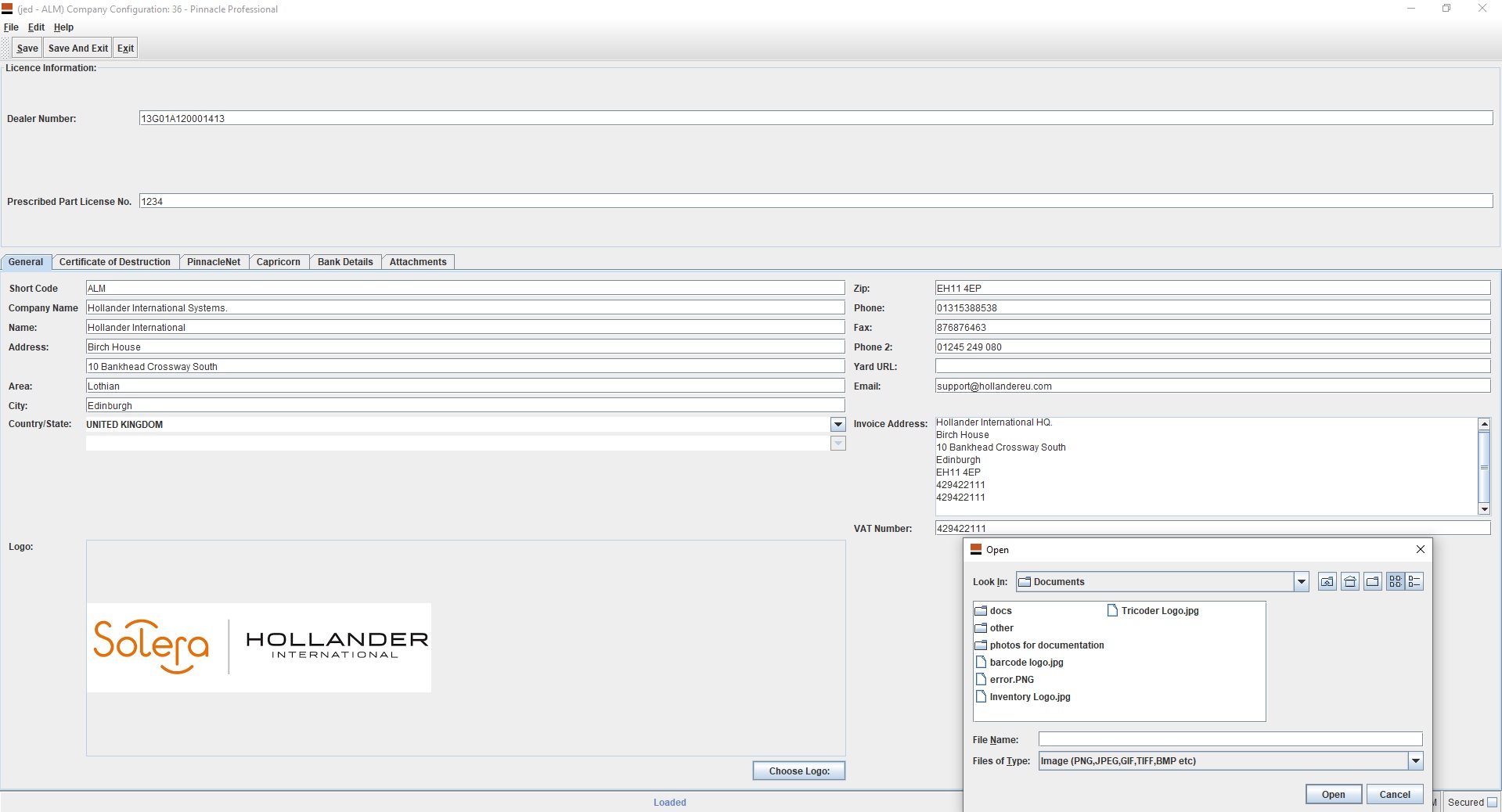Image resolution: width=1502 pixels, height=812 pixels.
Task: Click the Name field with Hollander International
Action: (465, 327)
